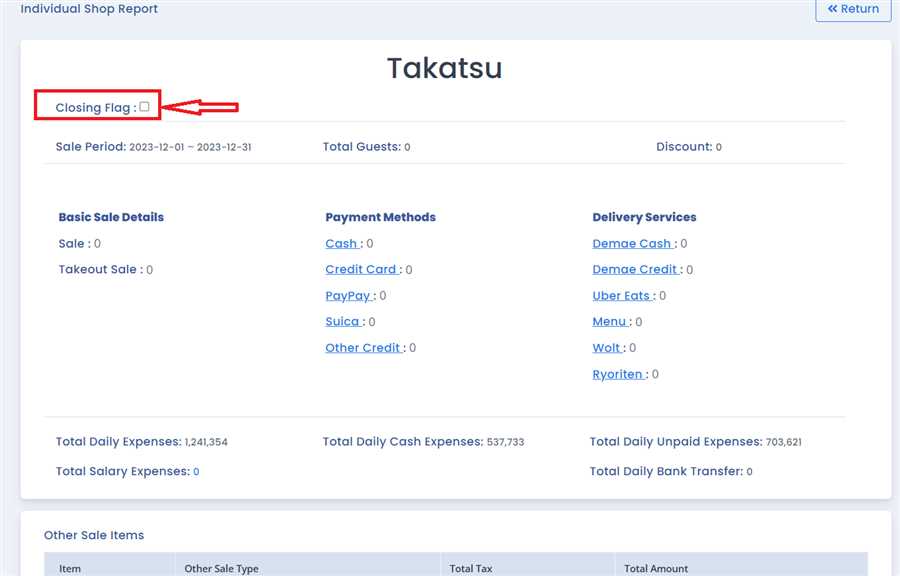This screenshot has height=576, width=900.
Task: Open the Other Credit link
Action: click(363, 348)
